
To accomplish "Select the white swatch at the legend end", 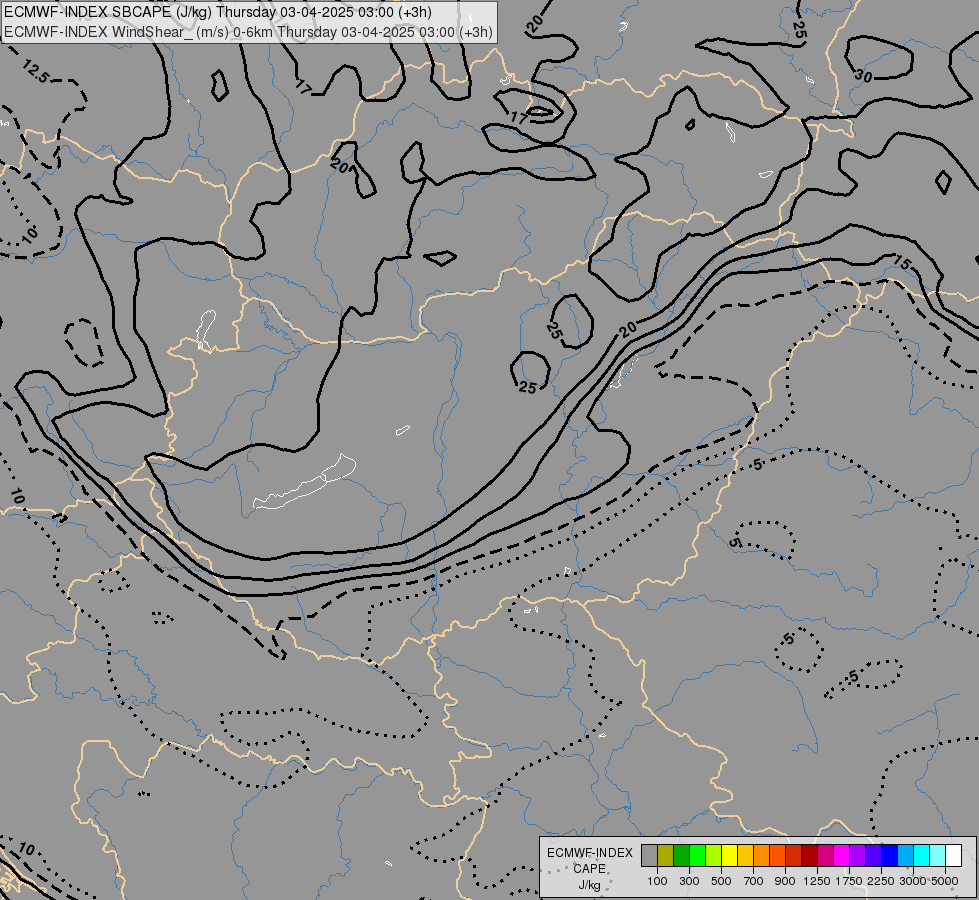I will click(953, 855).
